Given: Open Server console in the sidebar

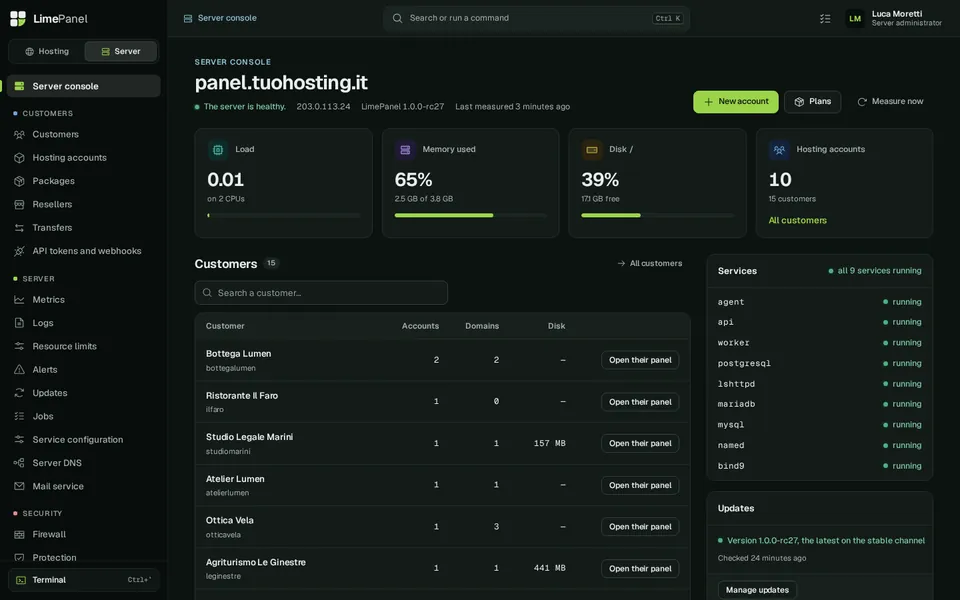Looking at the screenshot, I should pos(84,86).
